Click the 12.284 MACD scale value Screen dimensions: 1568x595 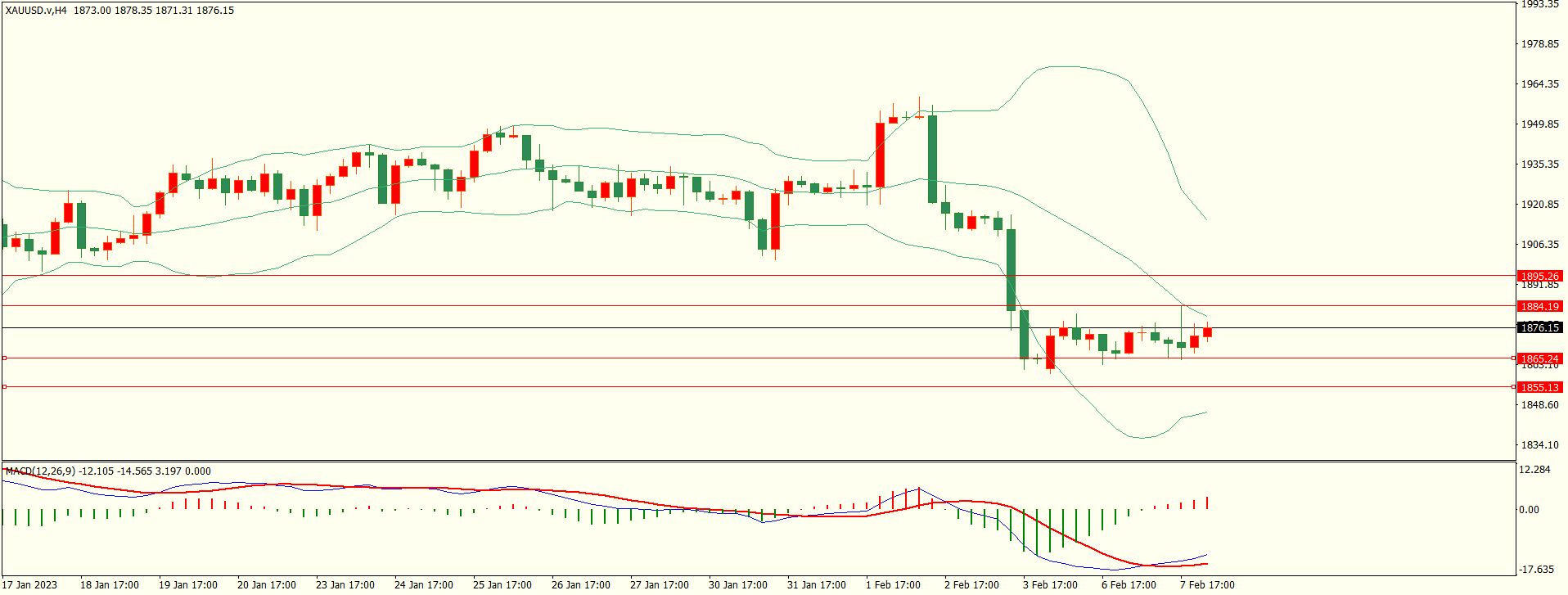tap(1534, 470)
